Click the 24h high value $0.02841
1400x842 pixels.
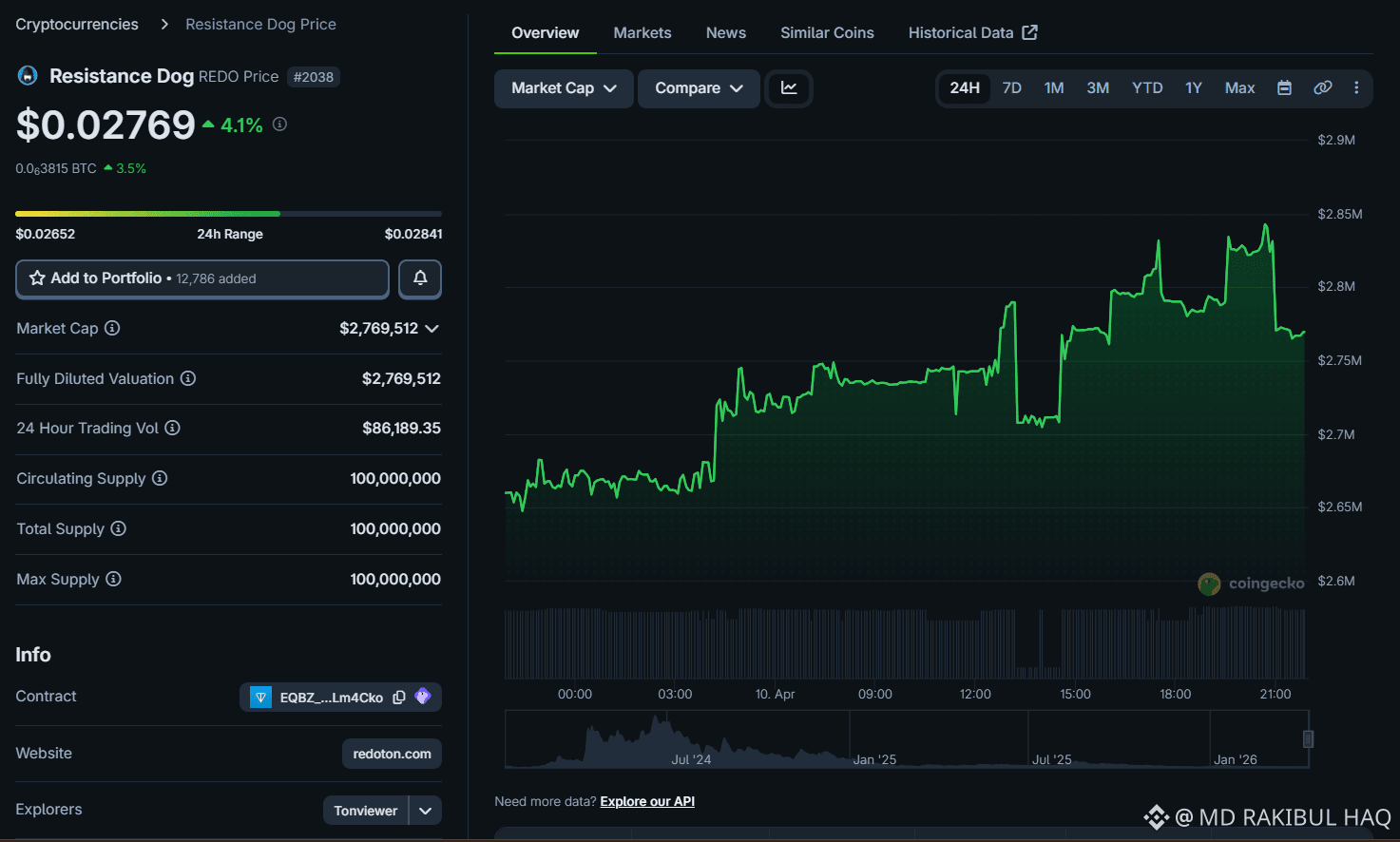[x=413, y=234]
